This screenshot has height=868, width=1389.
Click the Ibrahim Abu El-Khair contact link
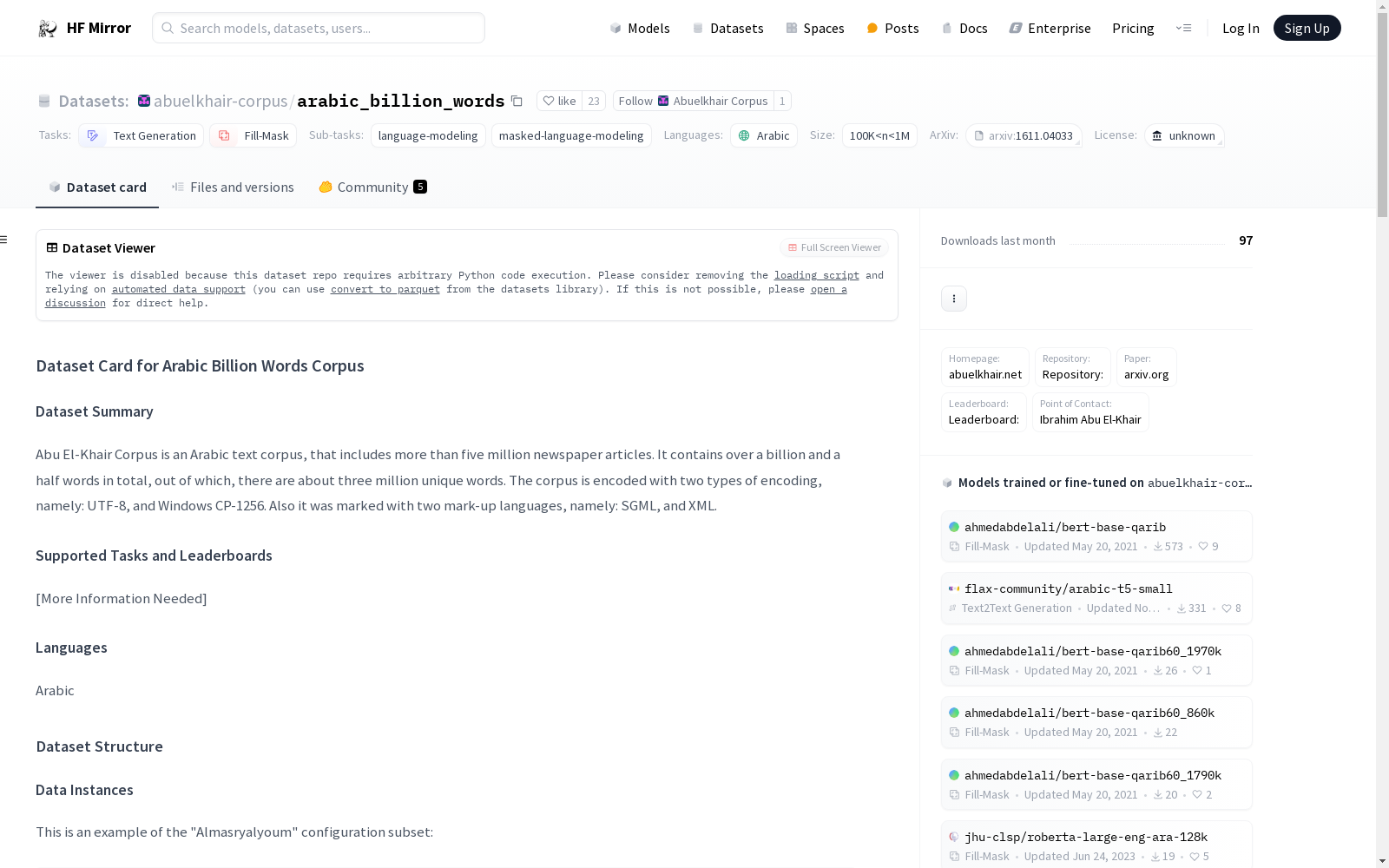coord(1090,412)
